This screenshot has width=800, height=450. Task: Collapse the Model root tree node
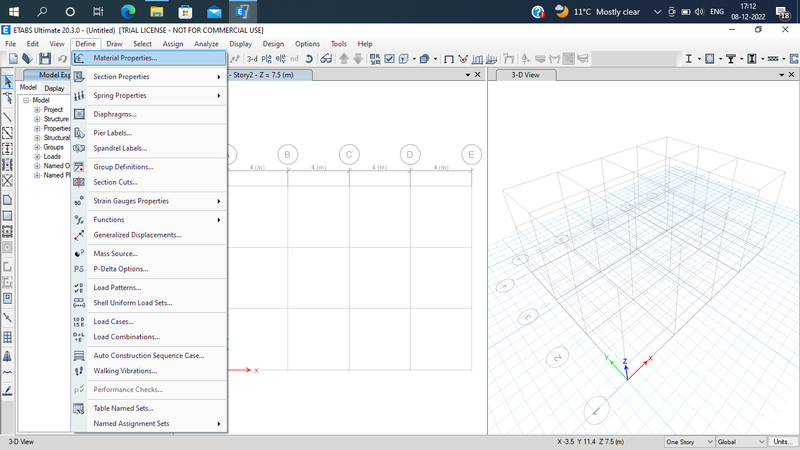26,101
